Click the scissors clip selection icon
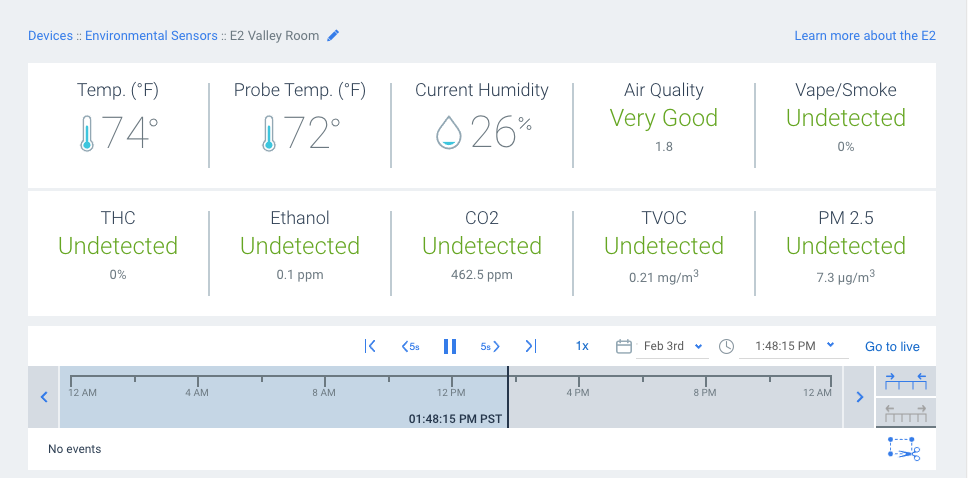This screenshot has width=968, height=478. point(904,450)
